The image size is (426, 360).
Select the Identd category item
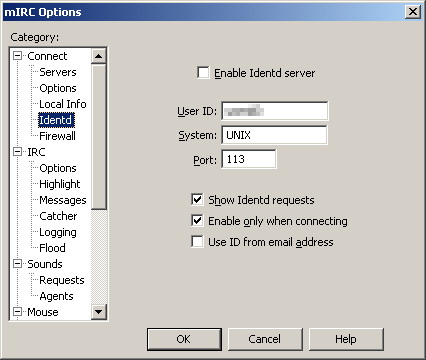coord(55,120)
